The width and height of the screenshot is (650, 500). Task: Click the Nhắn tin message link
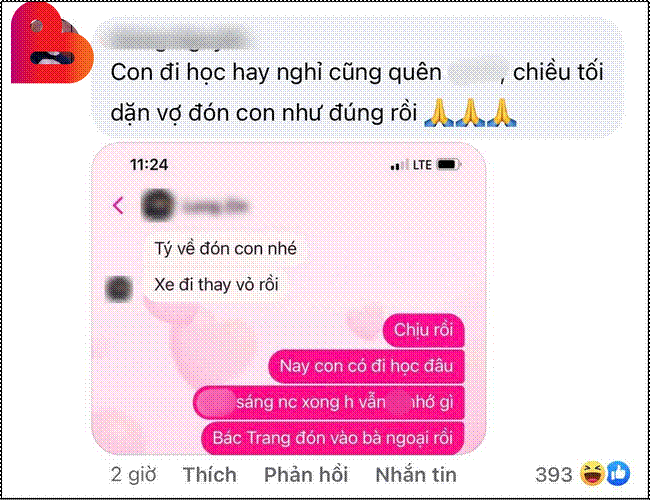click(416, 475)
